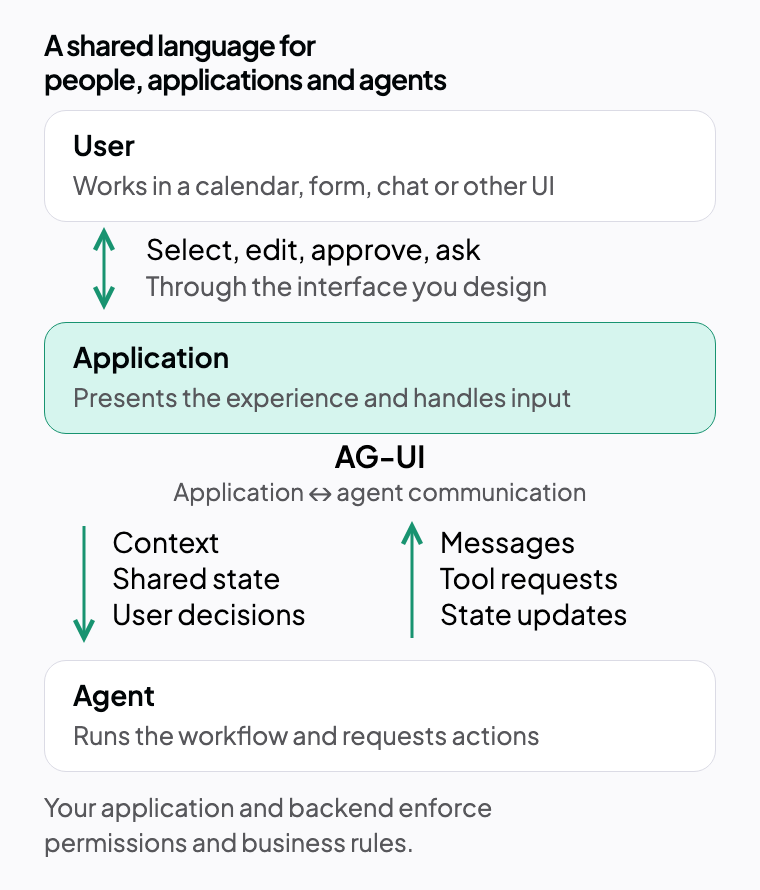Image resolution: width=760 pixels, height=890 pixels.
Task: Click the permissions and business rules footnote
Action: tap(268, 826)
